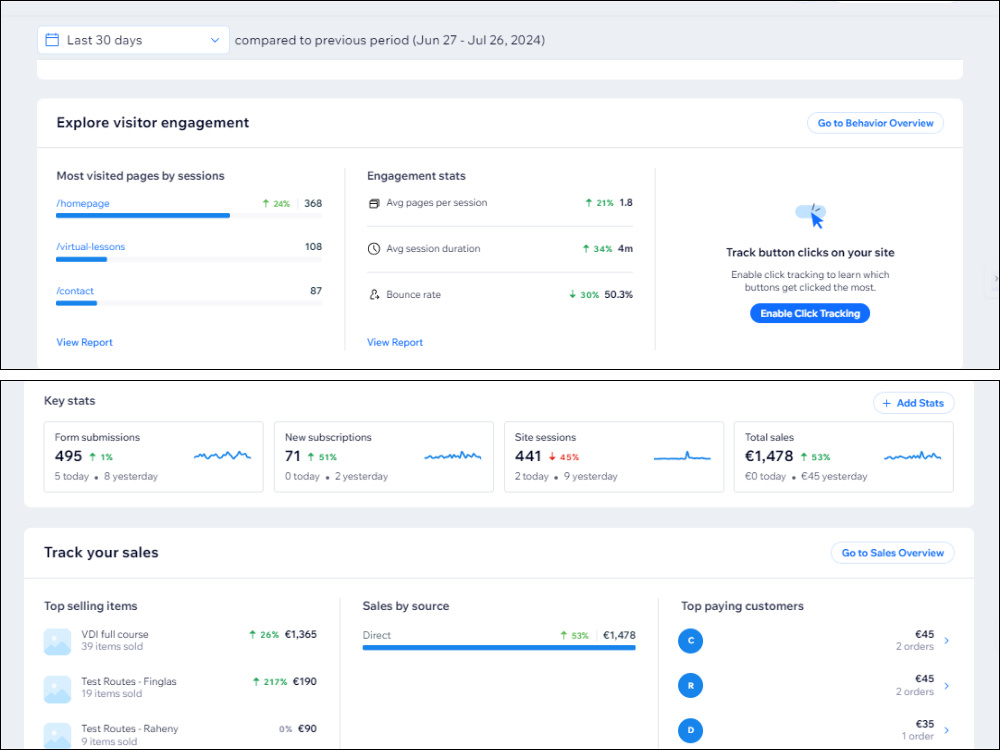
Task: Click the /homepage sessions progress bar
Action: click(x=189, y=216)
